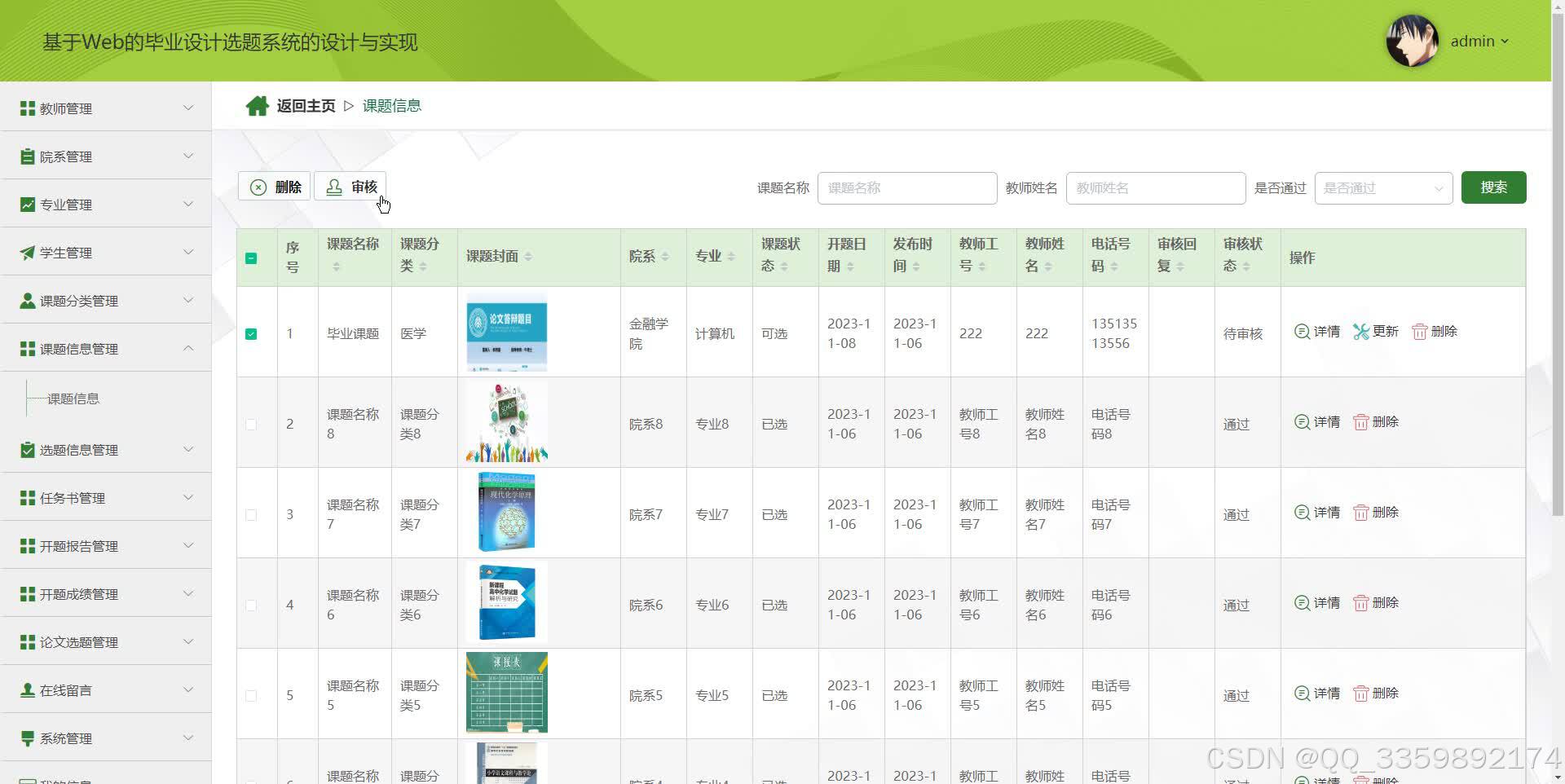Open 开题成绩管理 menu
Image resolution: width=1565 pixels, height=784 pixels.
pyautogui.click(x=106, y=594)
